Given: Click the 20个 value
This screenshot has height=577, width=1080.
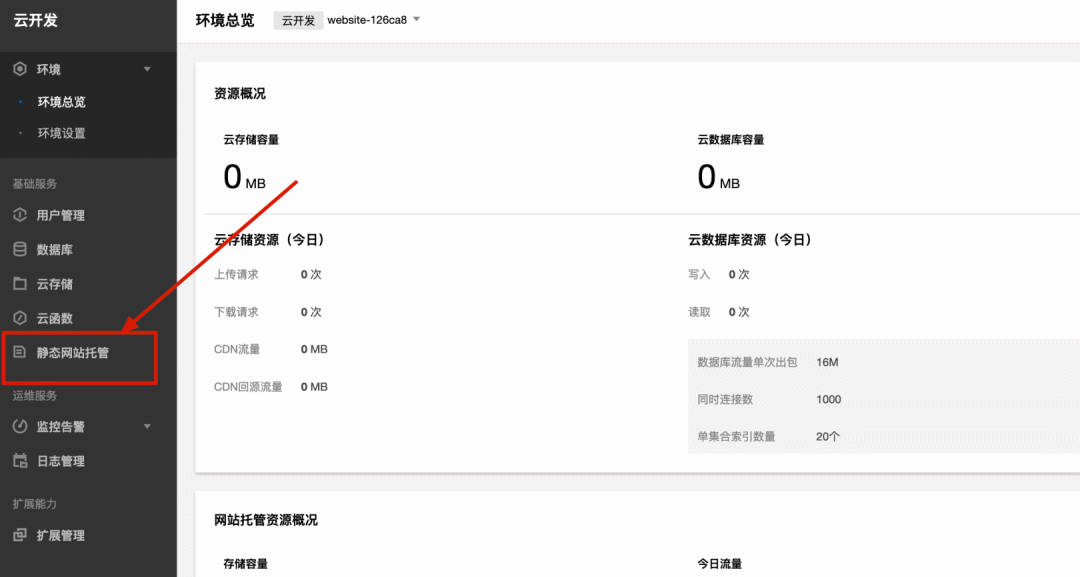Looking at the screenshot, I should click(827, 437).
